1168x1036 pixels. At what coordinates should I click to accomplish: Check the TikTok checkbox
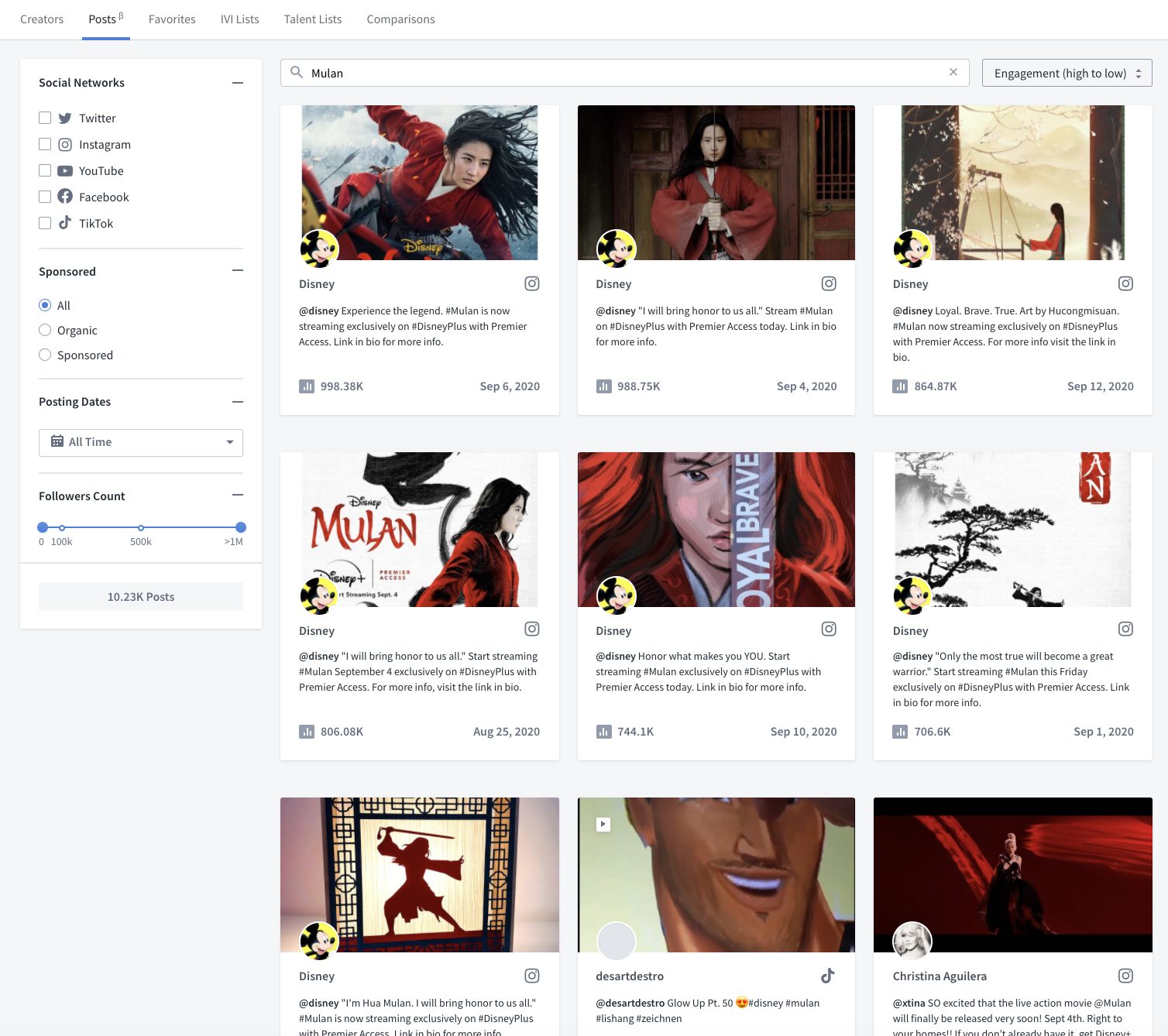pos(45,223)
